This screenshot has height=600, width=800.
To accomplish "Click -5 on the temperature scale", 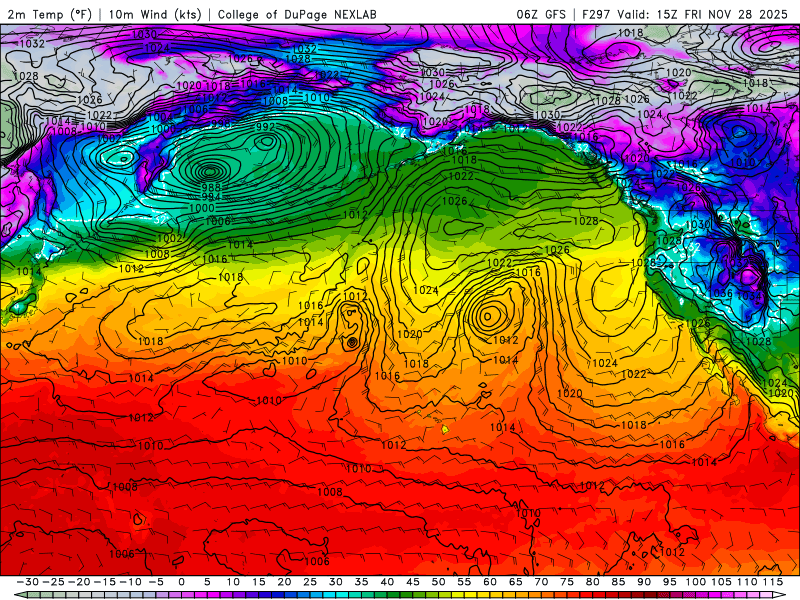I will tap(157, 582).
